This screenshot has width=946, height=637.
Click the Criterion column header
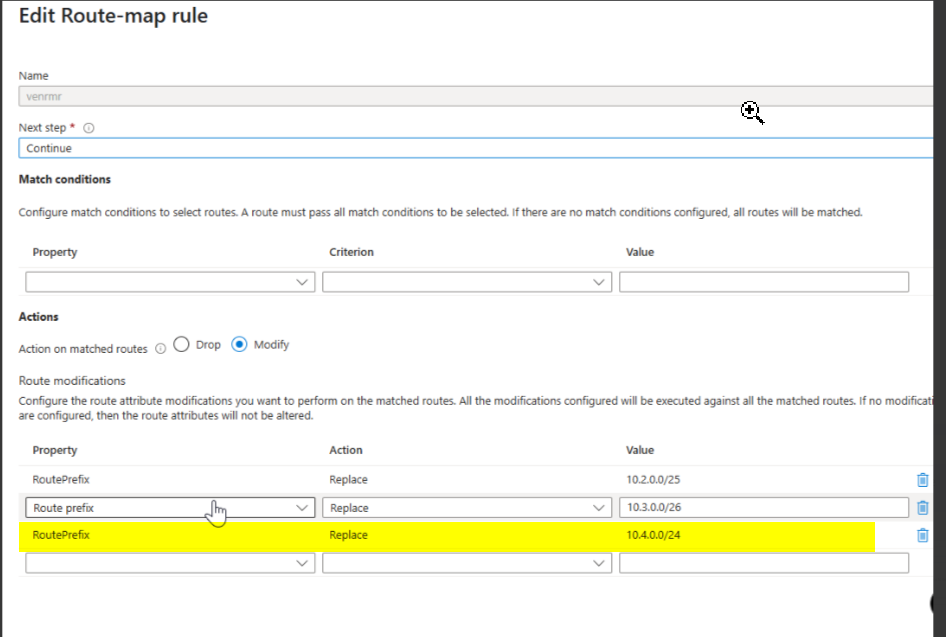[x=351, y=252]
